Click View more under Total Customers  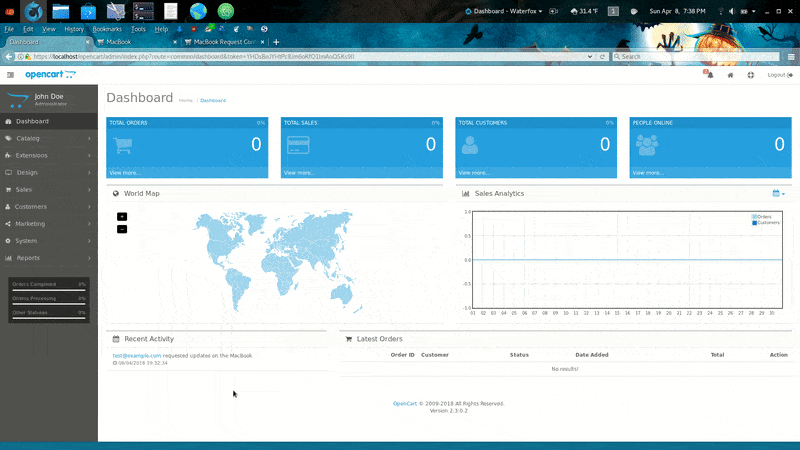[473, 173]
